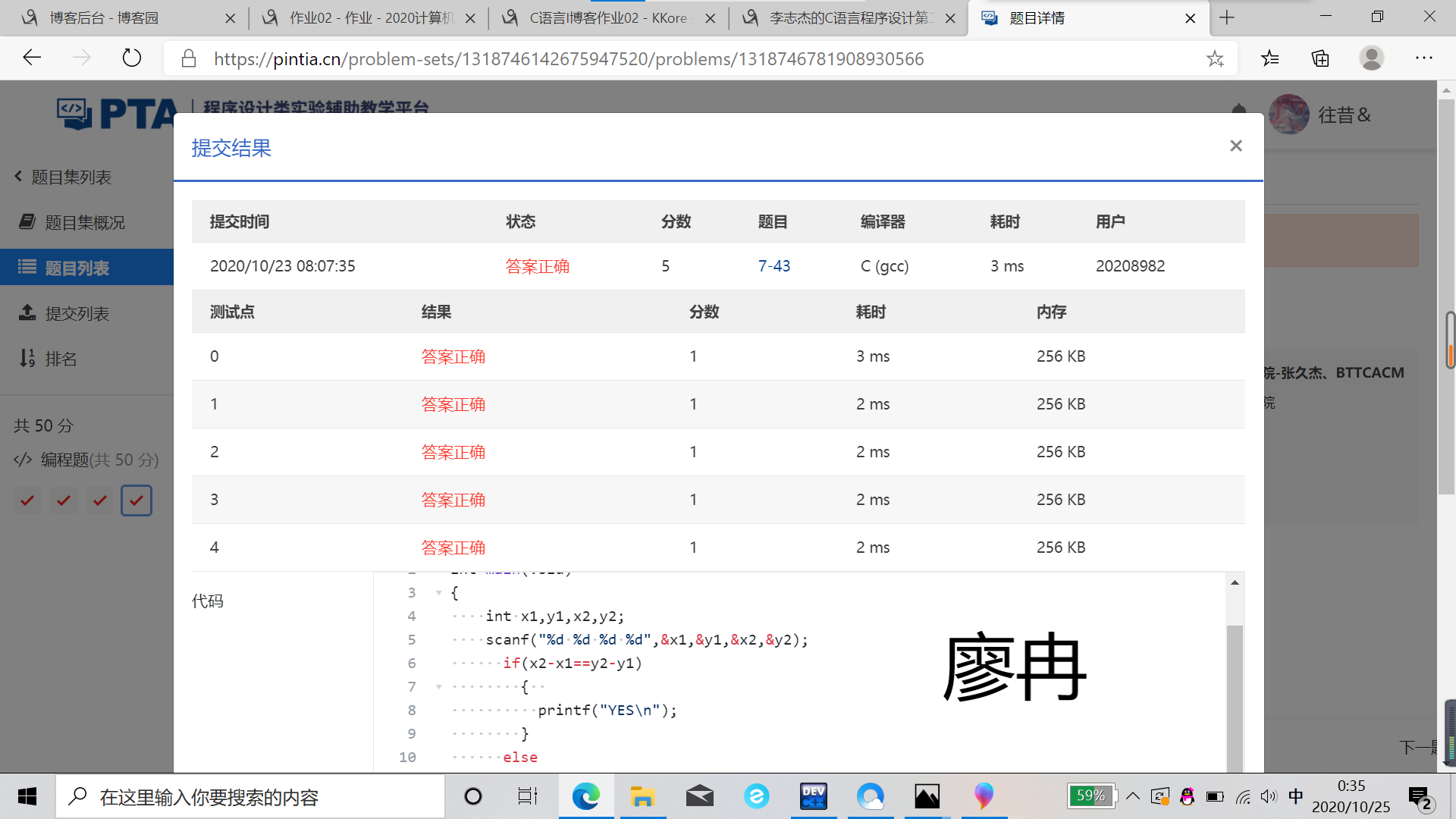Image resolution: width=1456 pixels, height=819 pixels.
Task: Open browser settings ellipsis menu
Action: point(1423,58)
